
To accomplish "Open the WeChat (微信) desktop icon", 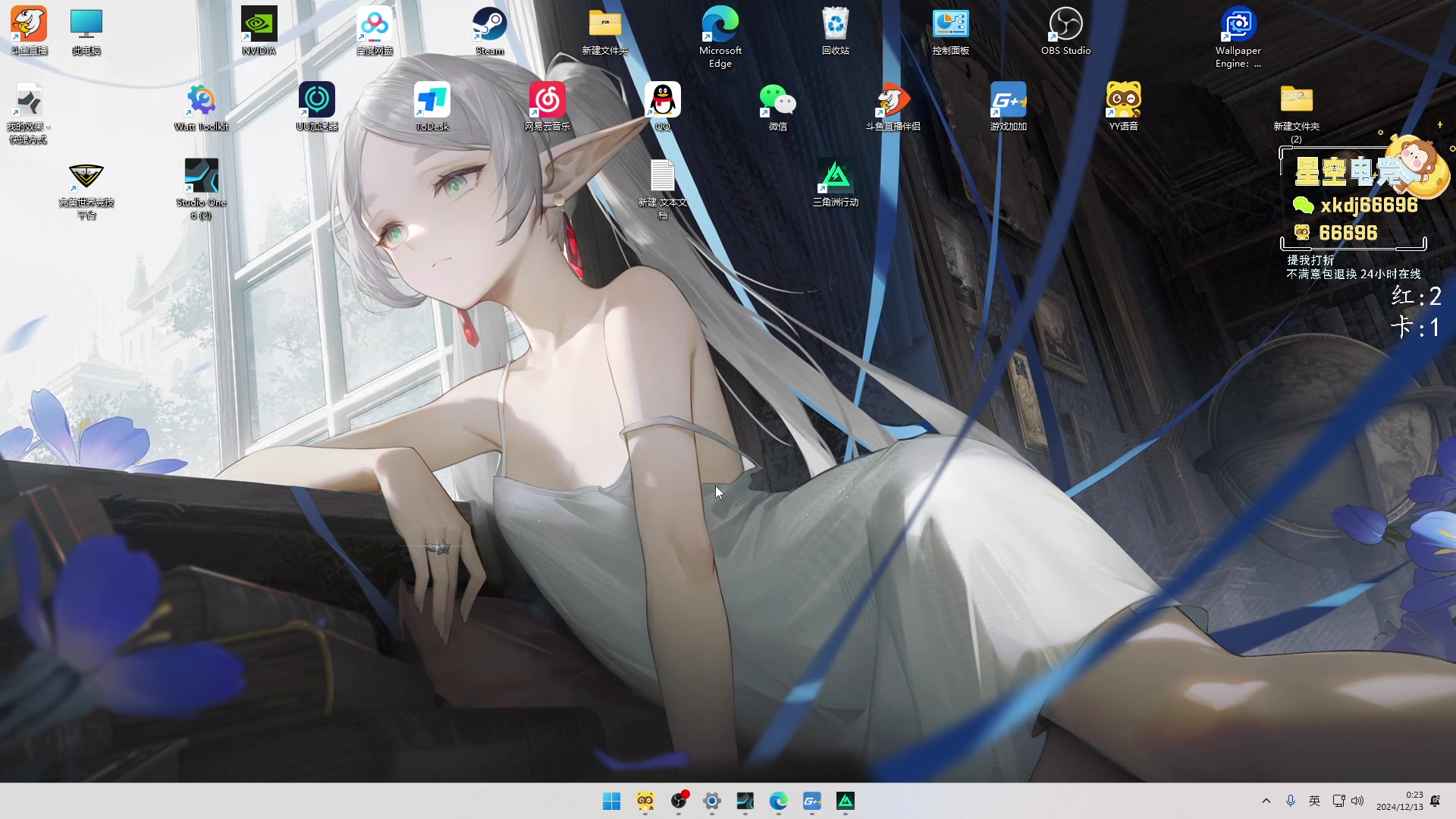I will pyautogui.click(x=778, y=106).
